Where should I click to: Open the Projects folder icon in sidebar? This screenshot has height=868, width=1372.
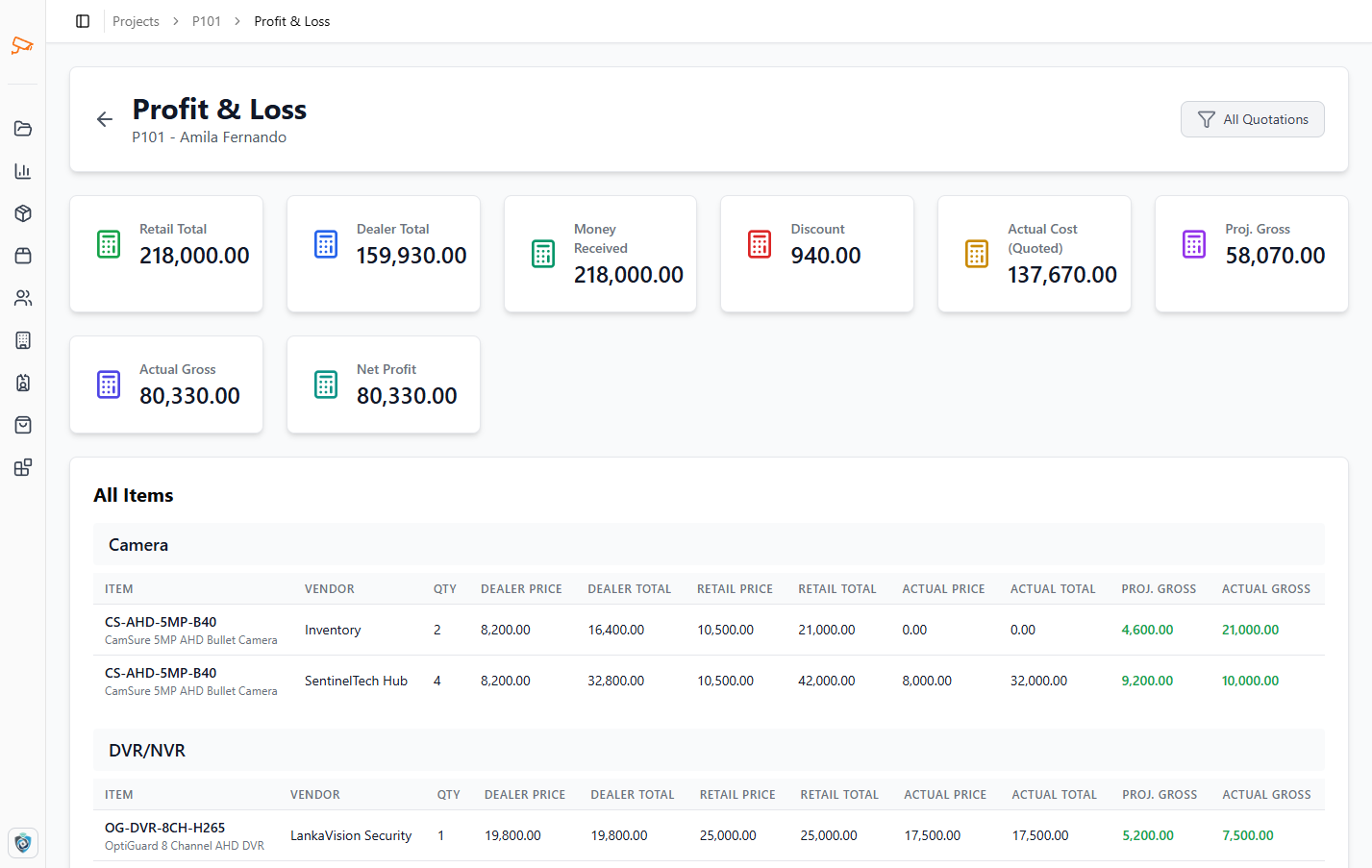point(22,128)
